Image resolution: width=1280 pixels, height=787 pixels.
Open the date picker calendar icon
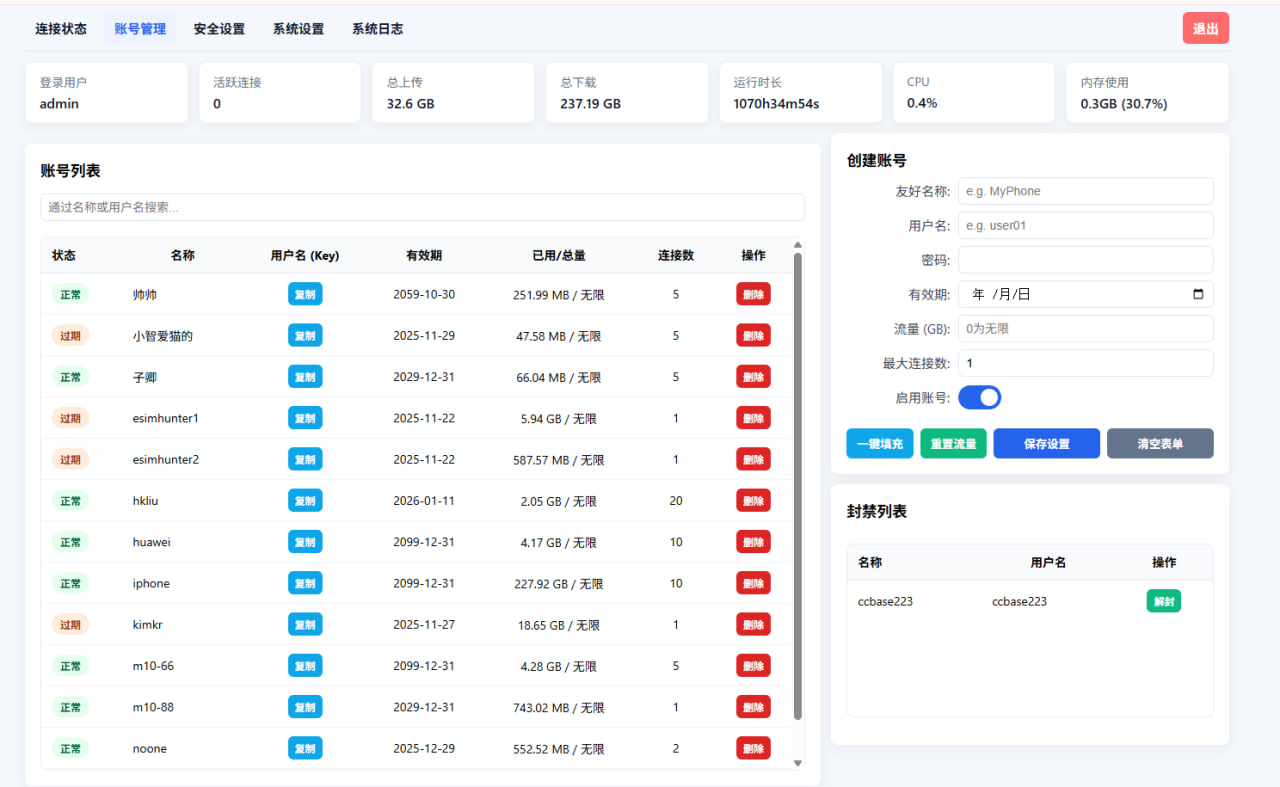[x=1198, y=294]
